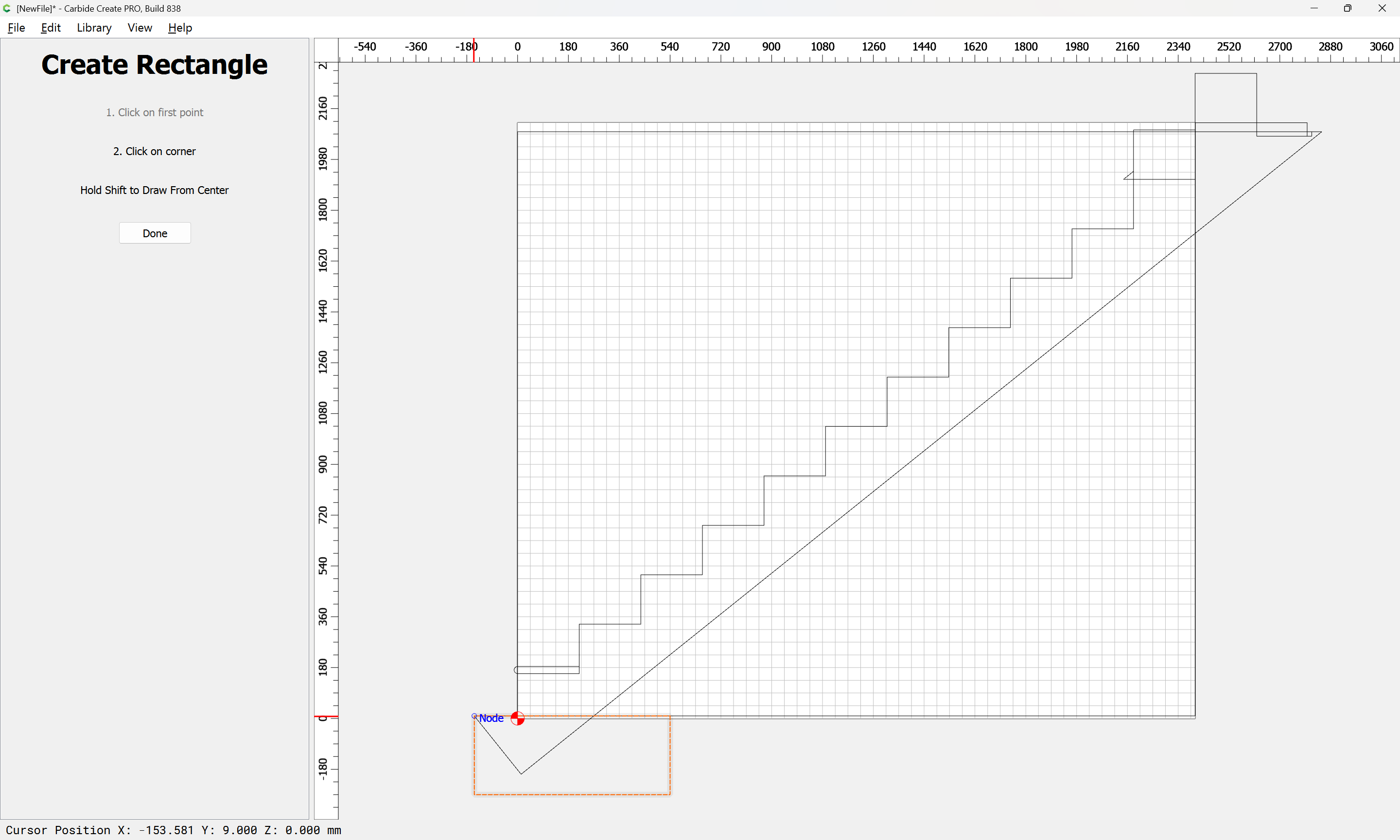This screenshot has width=1400, height=840.
Task: Click the small Node snap point circle
Action: 474,716
